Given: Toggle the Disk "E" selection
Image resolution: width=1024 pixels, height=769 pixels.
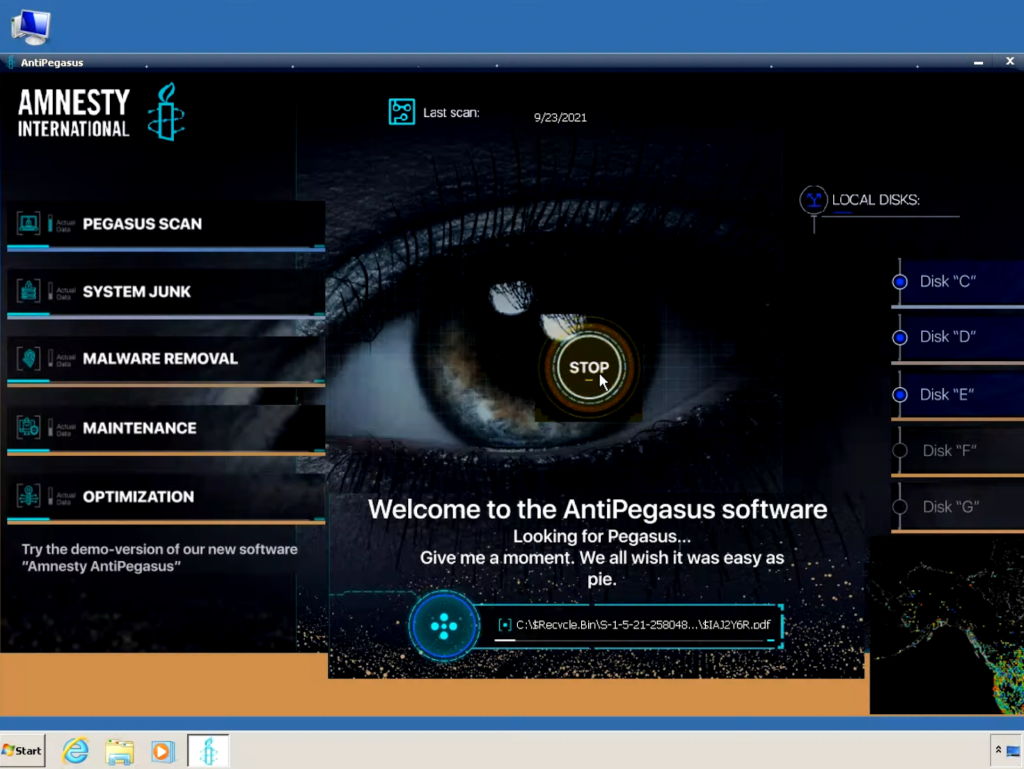Looking at the screenshot, I should click(x=900, y=395).
